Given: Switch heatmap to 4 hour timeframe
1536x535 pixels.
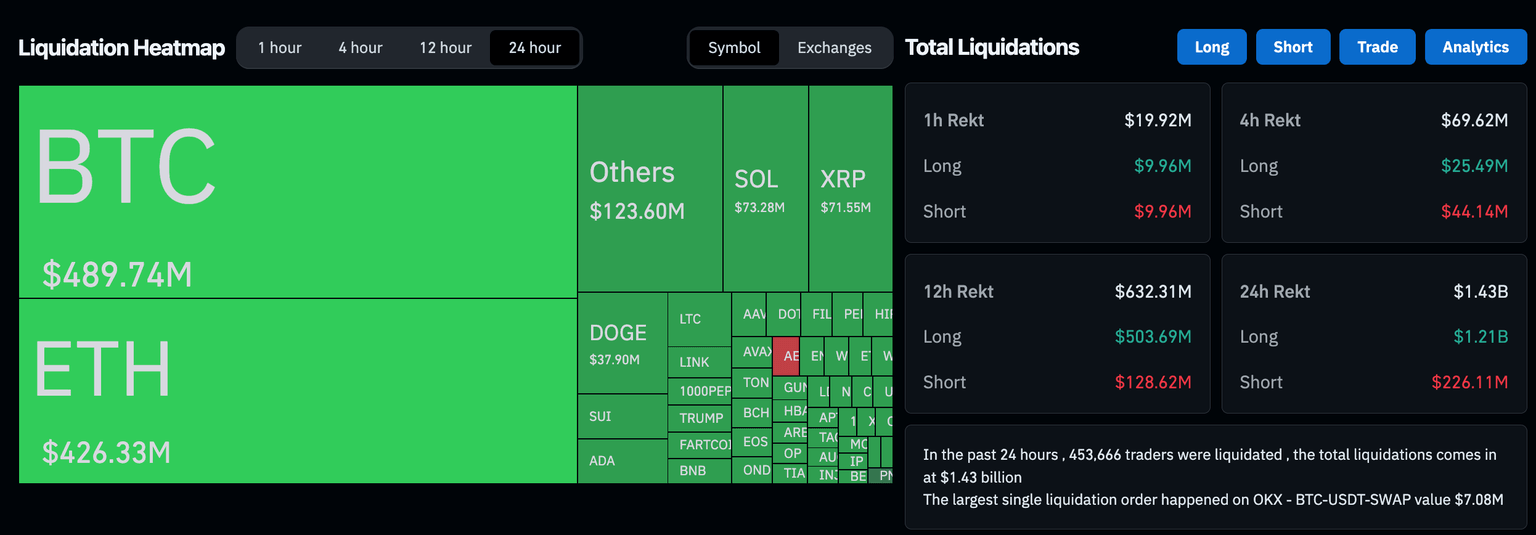Looking at the screenshot, I should pos(360,48).
